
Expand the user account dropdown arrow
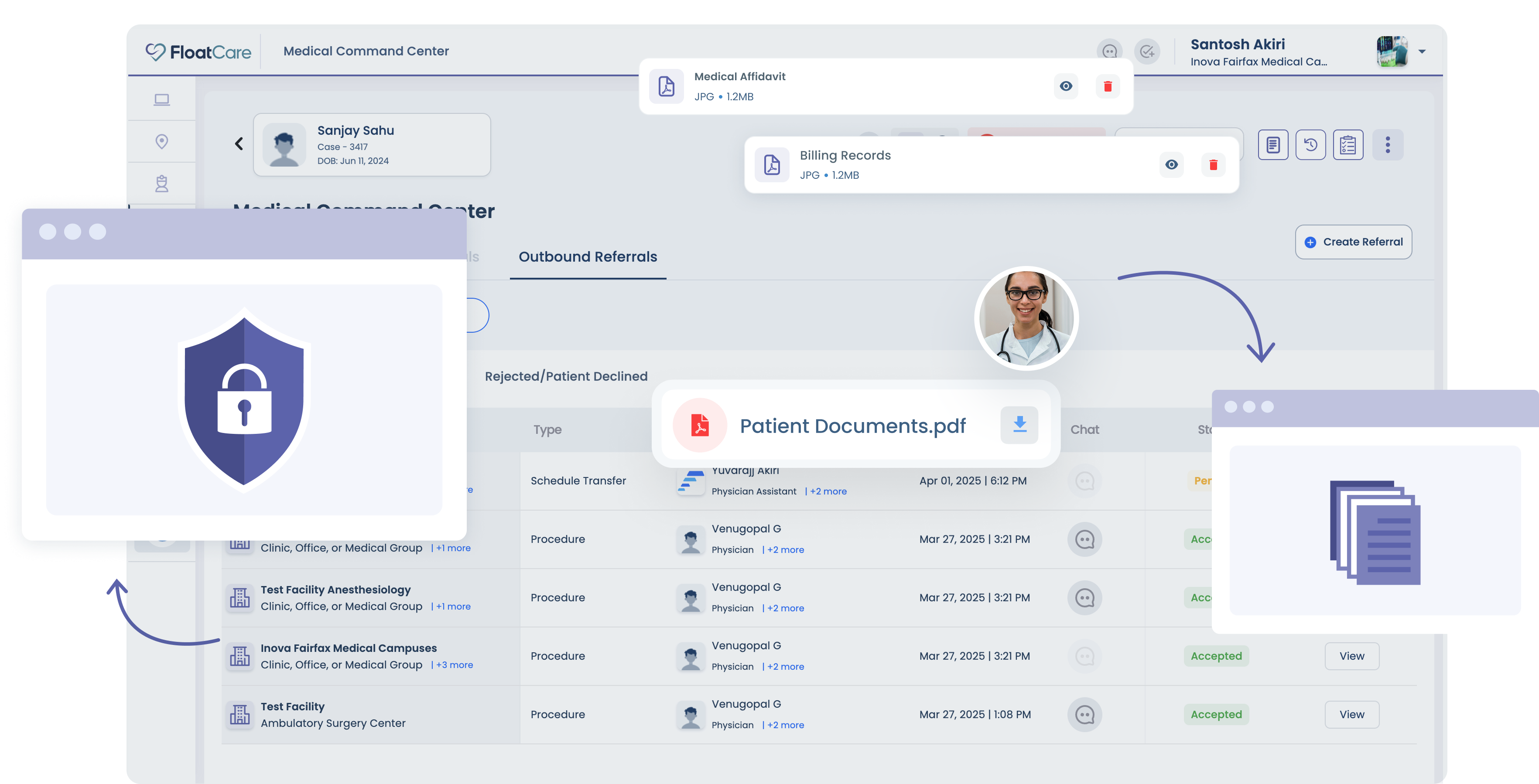1422,52
